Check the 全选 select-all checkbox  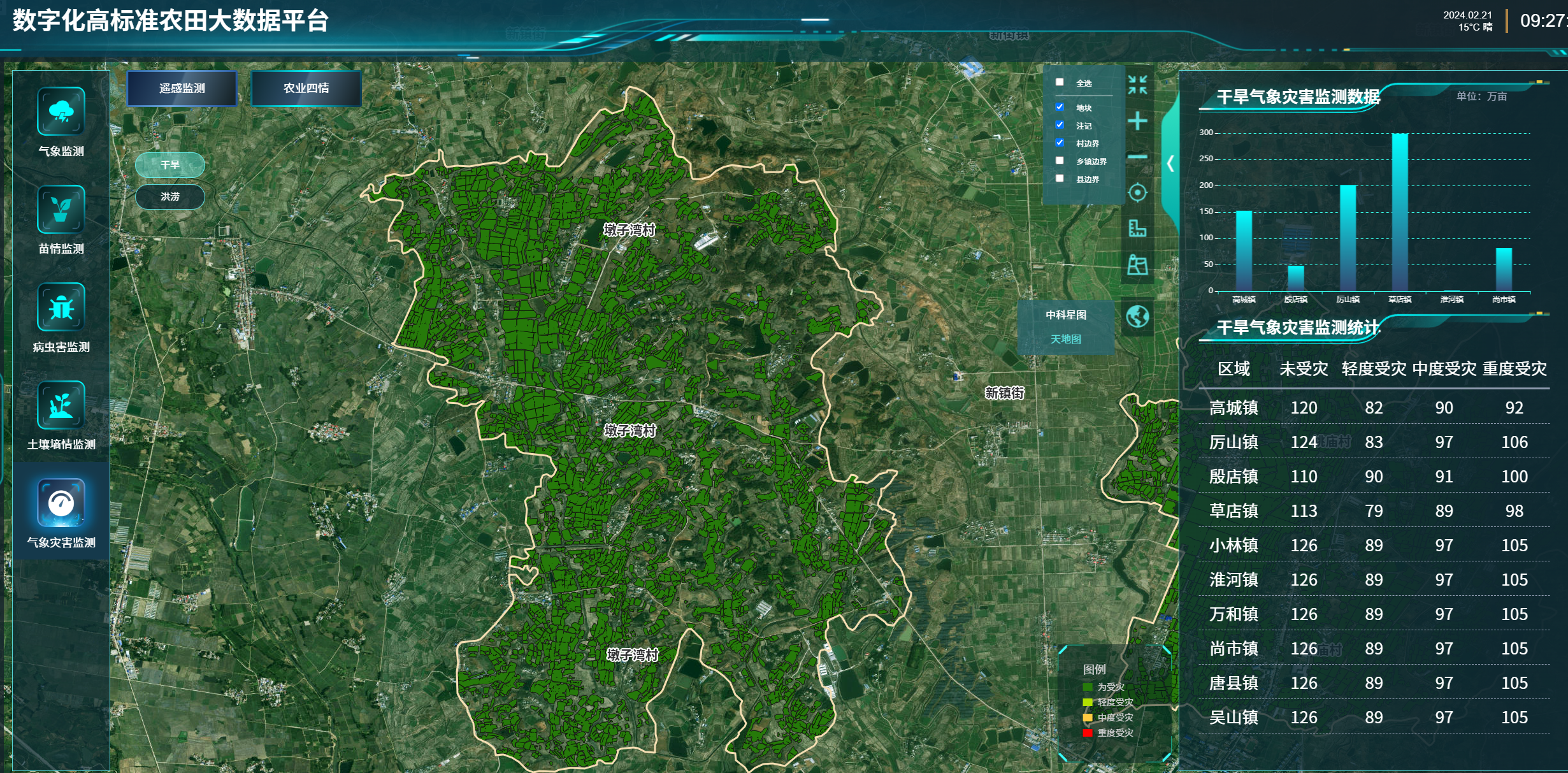pyautogui.click(x=1060, y=82)
